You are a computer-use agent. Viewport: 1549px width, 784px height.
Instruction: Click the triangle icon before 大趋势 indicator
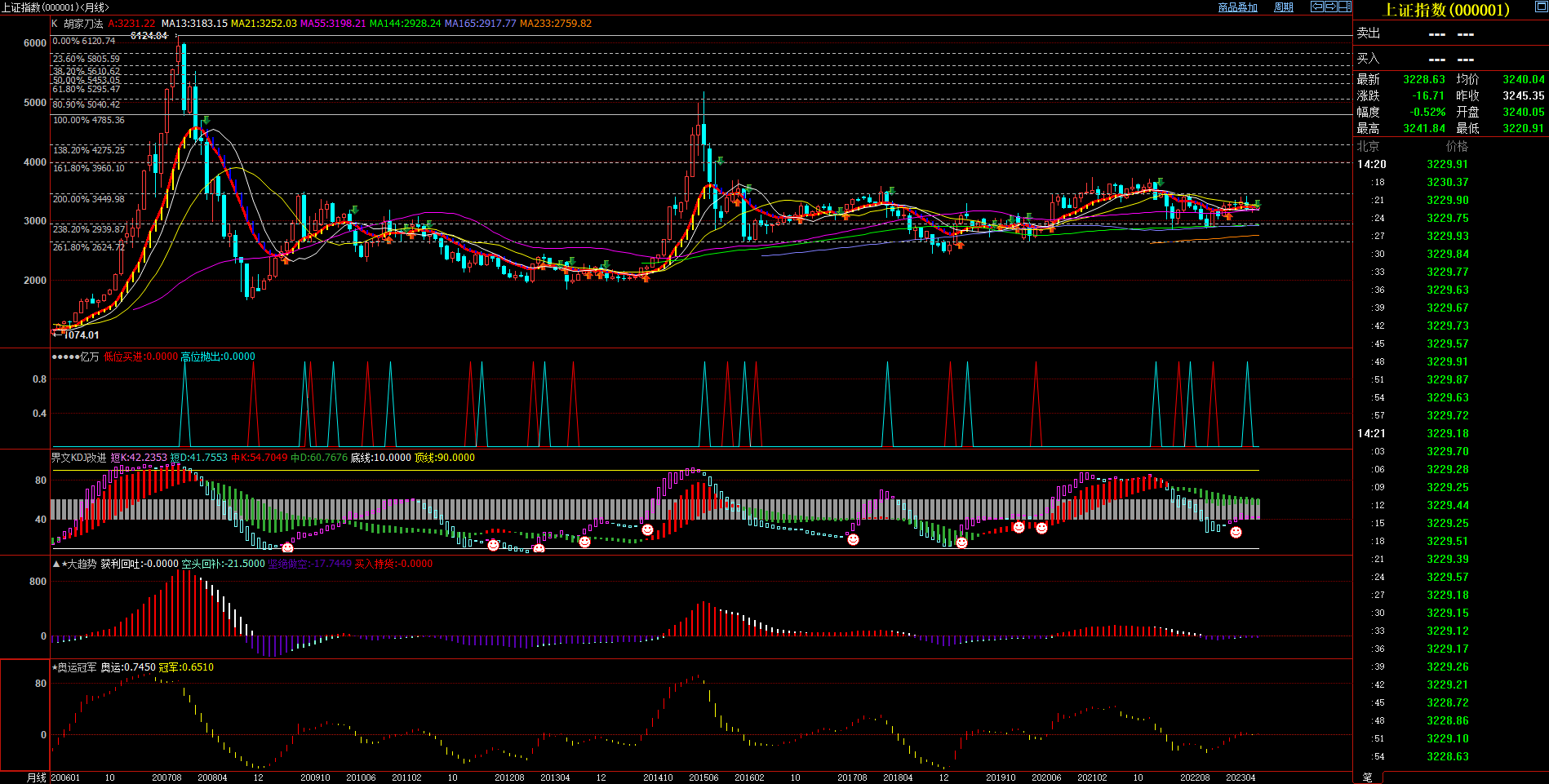coord(56,564)
